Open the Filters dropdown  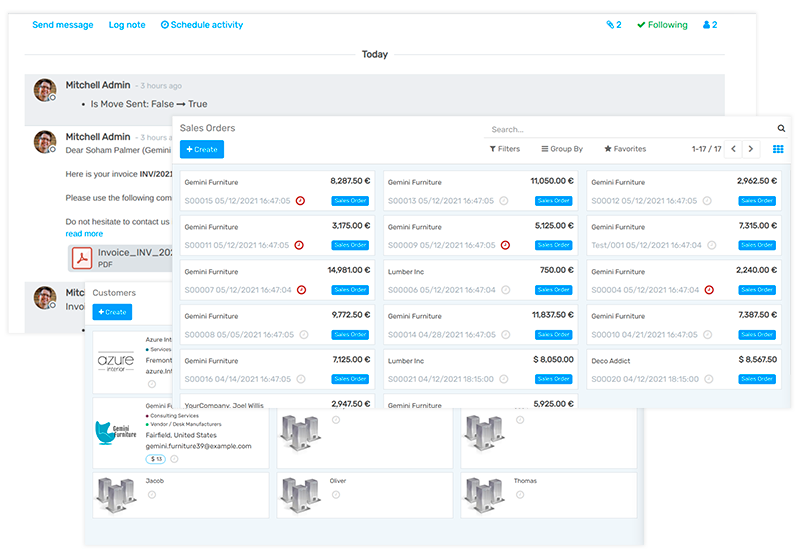tap(505, 149)
